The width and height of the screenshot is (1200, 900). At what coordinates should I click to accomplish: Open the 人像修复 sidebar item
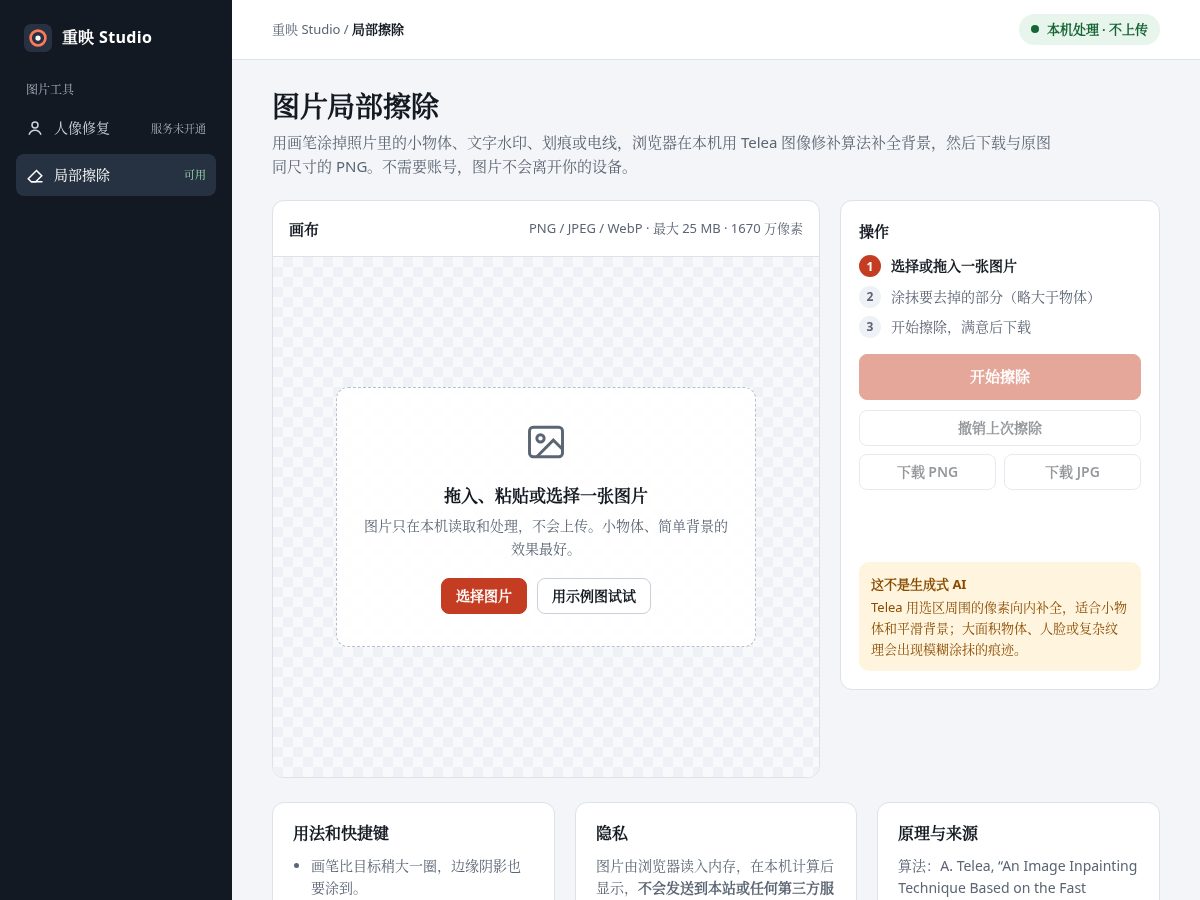116,128
